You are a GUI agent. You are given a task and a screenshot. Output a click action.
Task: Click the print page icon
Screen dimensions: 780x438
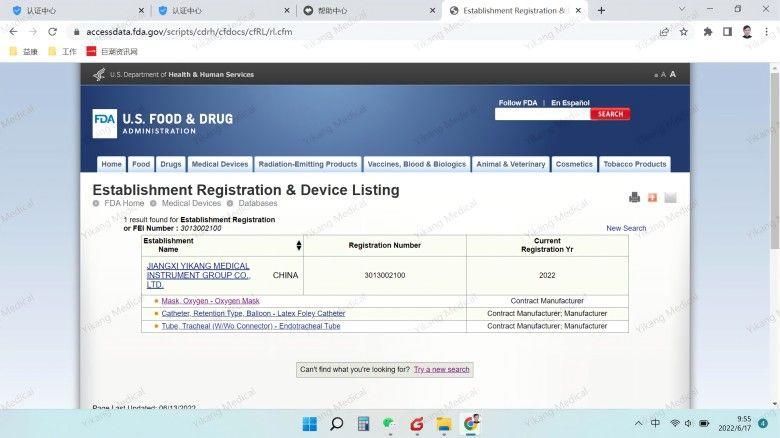(634, 197)
